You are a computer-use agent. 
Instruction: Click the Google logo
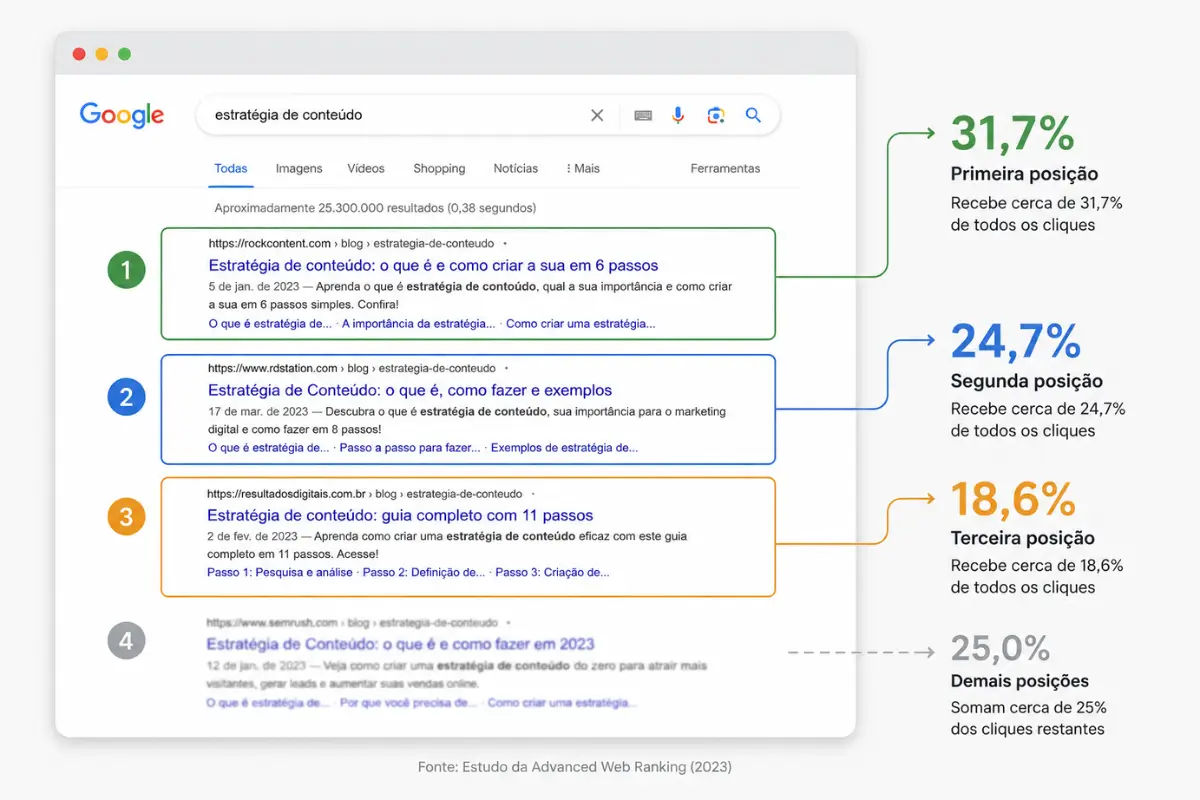pos(122,115)
